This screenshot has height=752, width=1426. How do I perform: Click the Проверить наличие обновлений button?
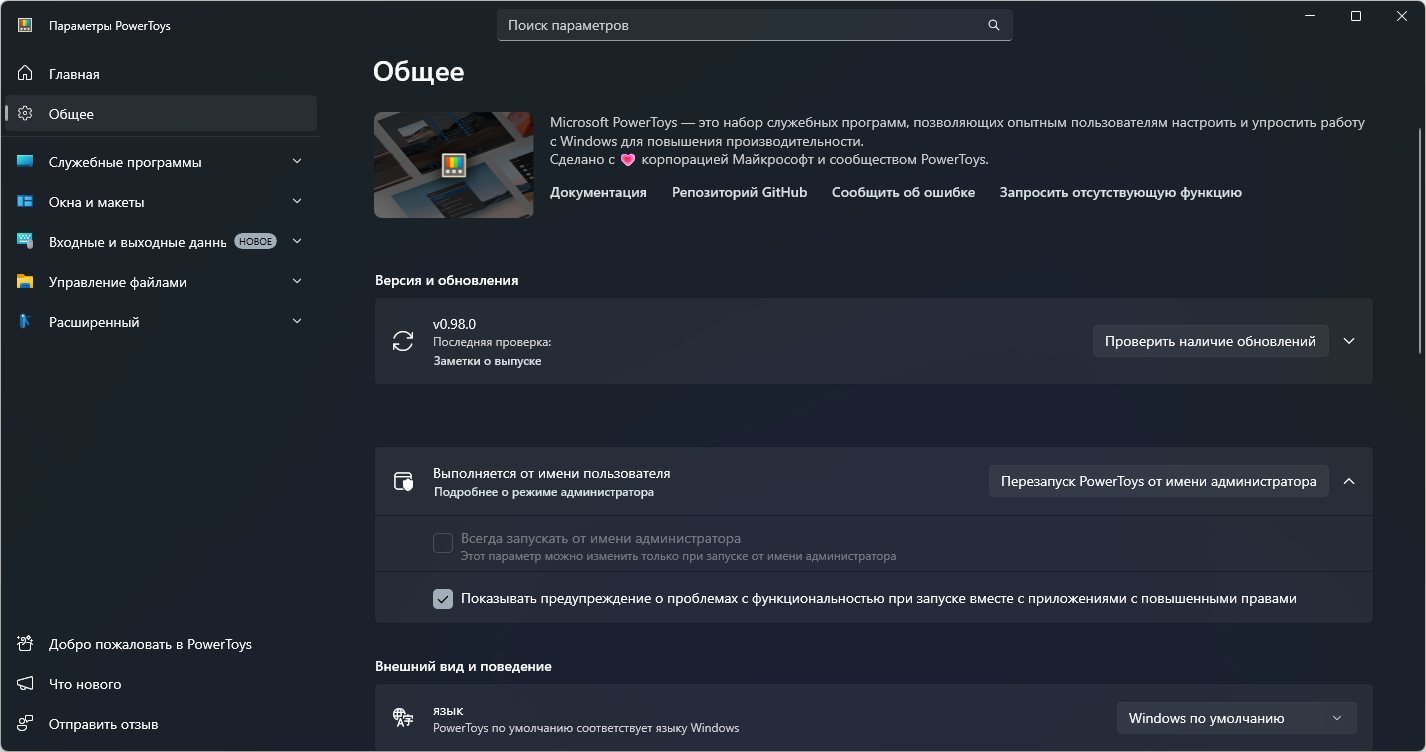click(x=1210, y=341)
